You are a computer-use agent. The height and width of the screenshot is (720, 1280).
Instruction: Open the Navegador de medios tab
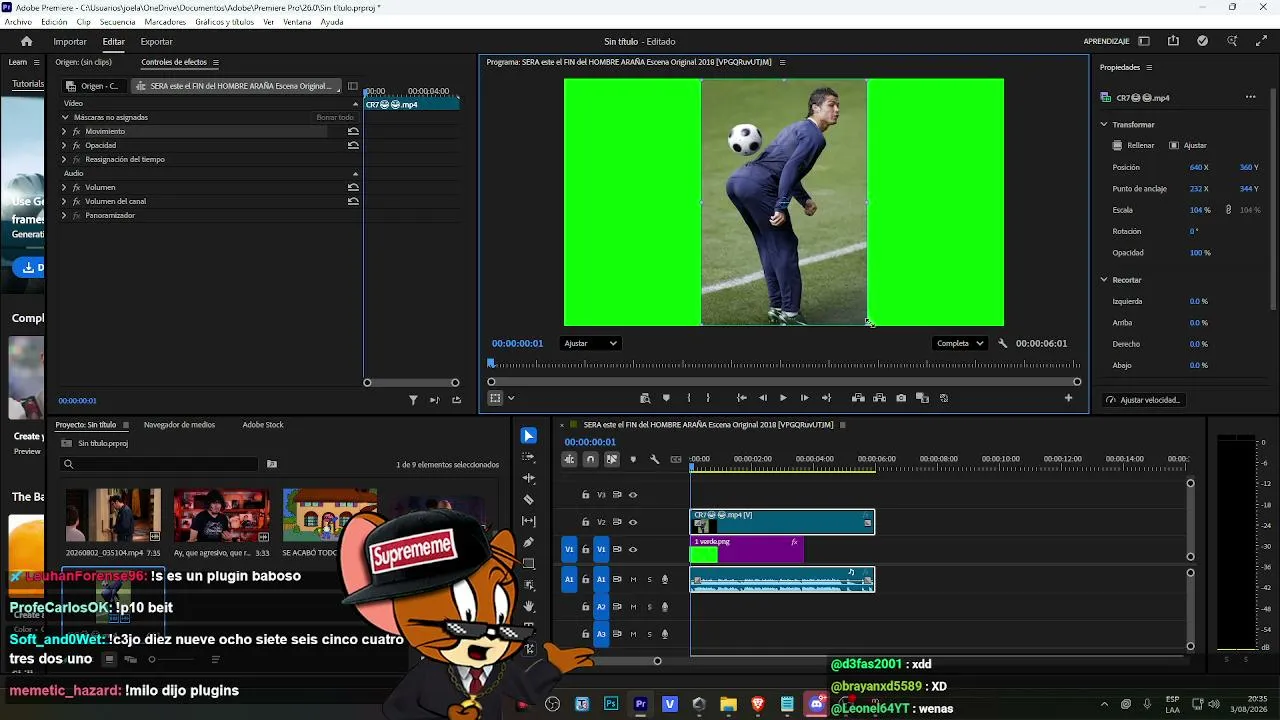click(179, 424)
